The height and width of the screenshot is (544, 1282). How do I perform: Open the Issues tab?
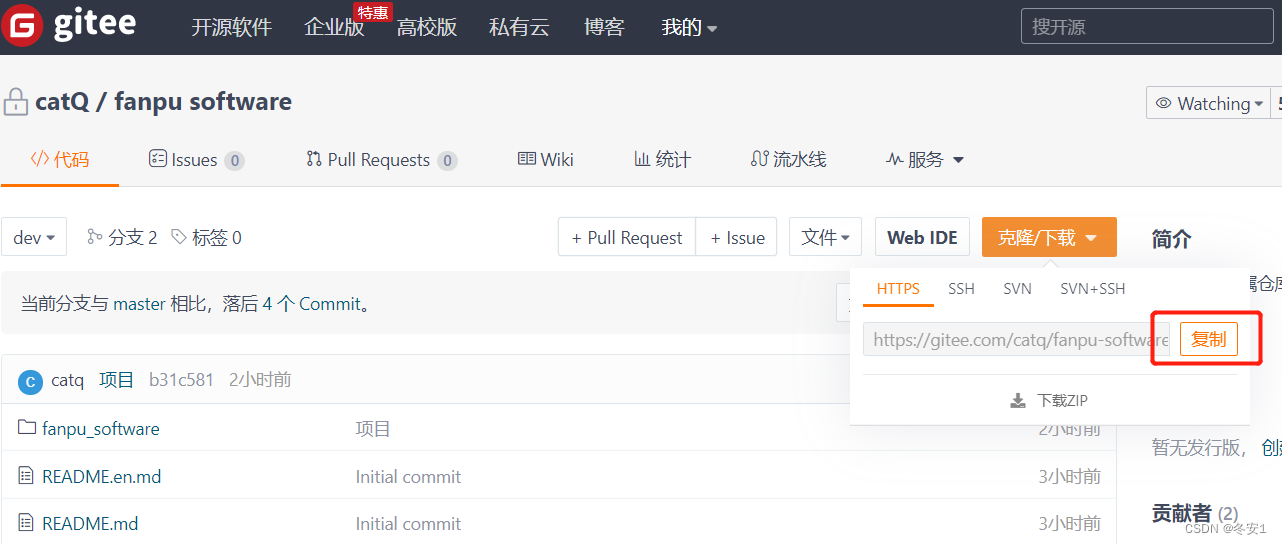196,160
